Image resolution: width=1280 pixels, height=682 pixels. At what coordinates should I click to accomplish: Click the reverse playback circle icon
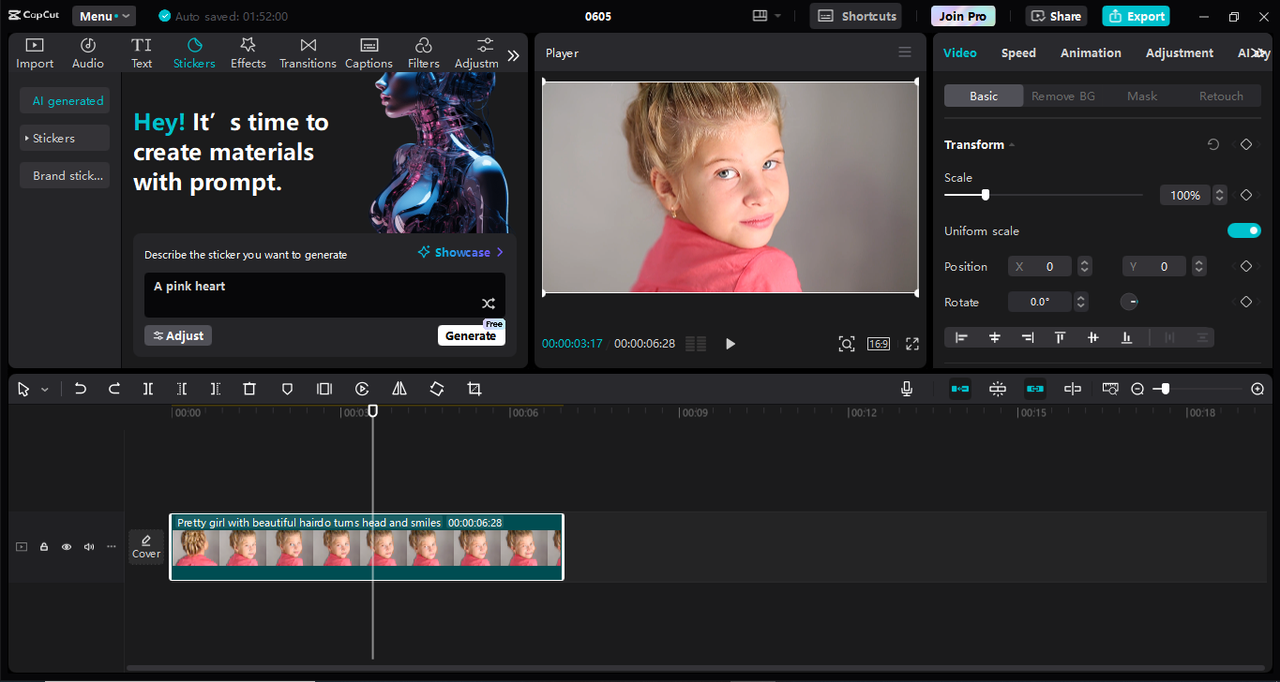click(362, 389)
